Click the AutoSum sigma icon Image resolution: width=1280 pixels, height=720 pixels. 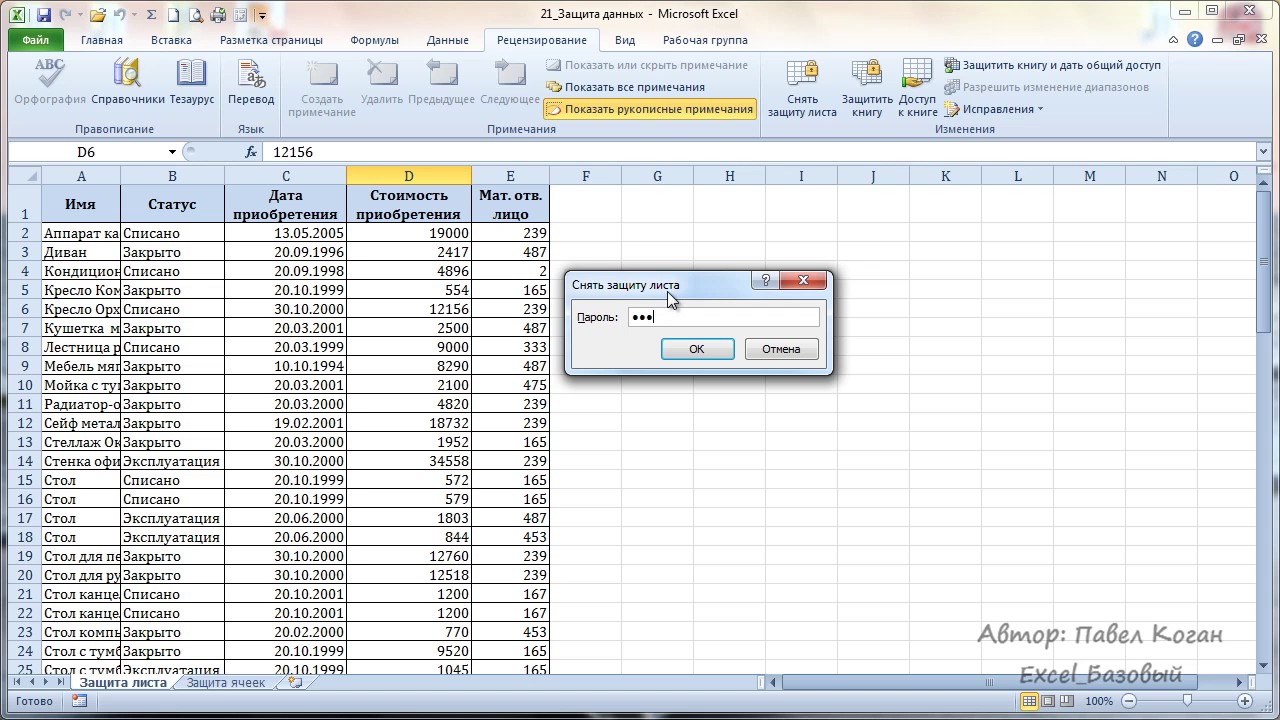click(x=151, y=15)
